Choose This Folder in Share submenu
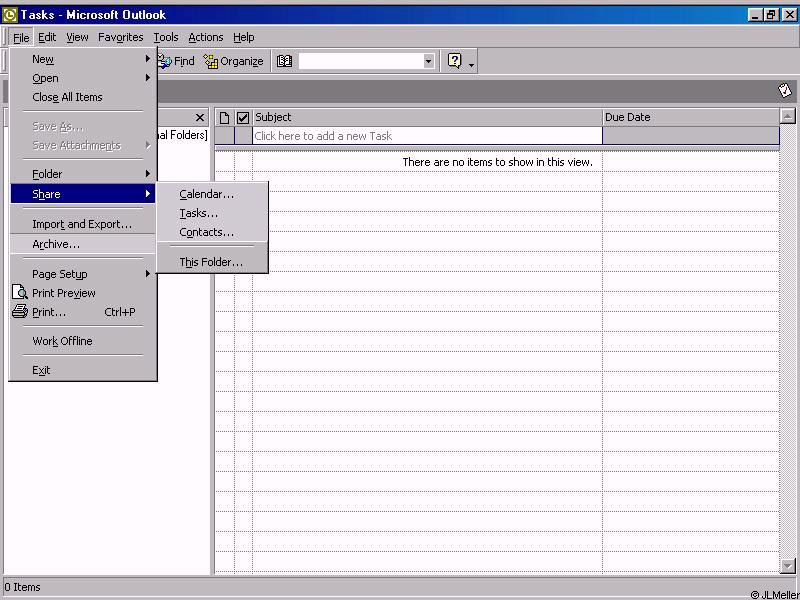This screenshot has width=800, height=600. point(211,262)
